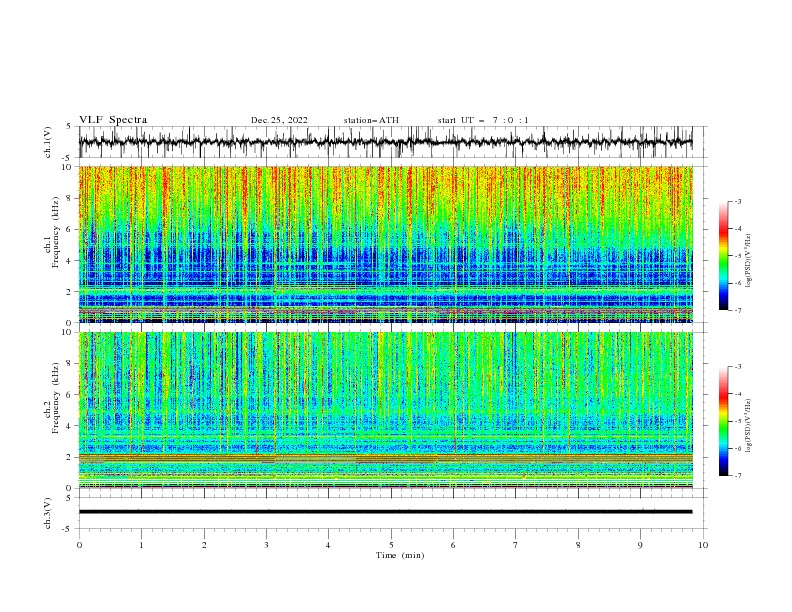792x612 pixels.
Task: Click the time axis tick label '3'
Action: click(x=266, y=545)
